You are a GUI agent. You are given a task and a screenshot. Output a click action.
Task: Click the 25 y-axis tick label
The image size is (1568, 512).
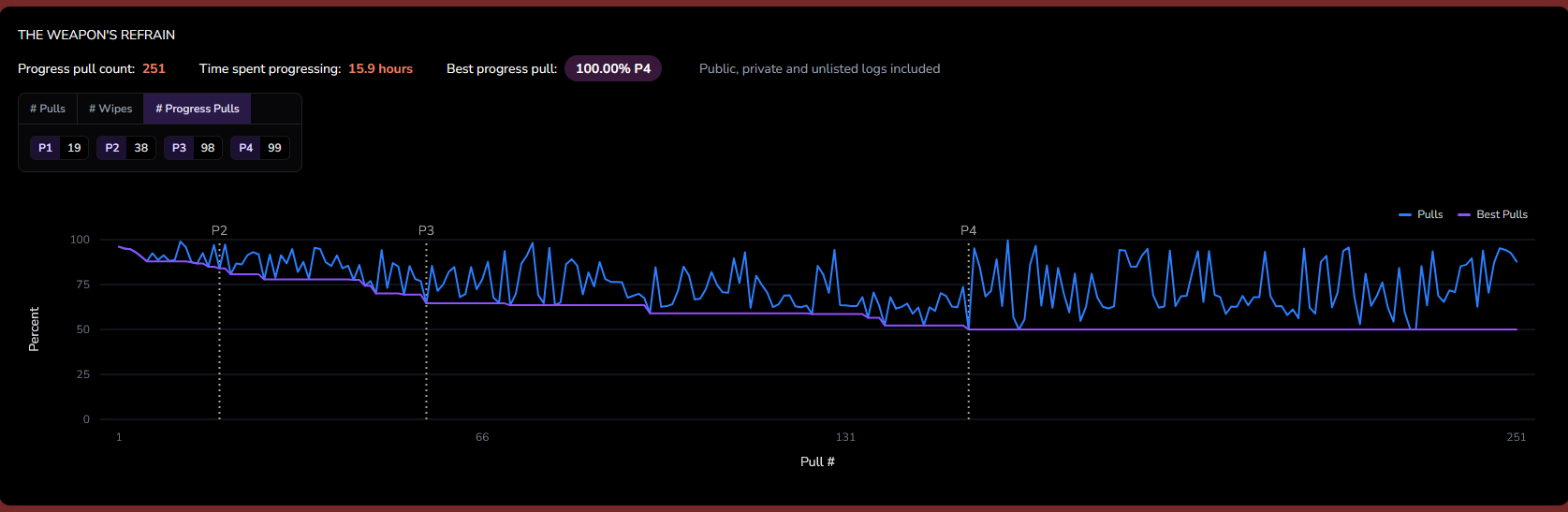(83, 374)
